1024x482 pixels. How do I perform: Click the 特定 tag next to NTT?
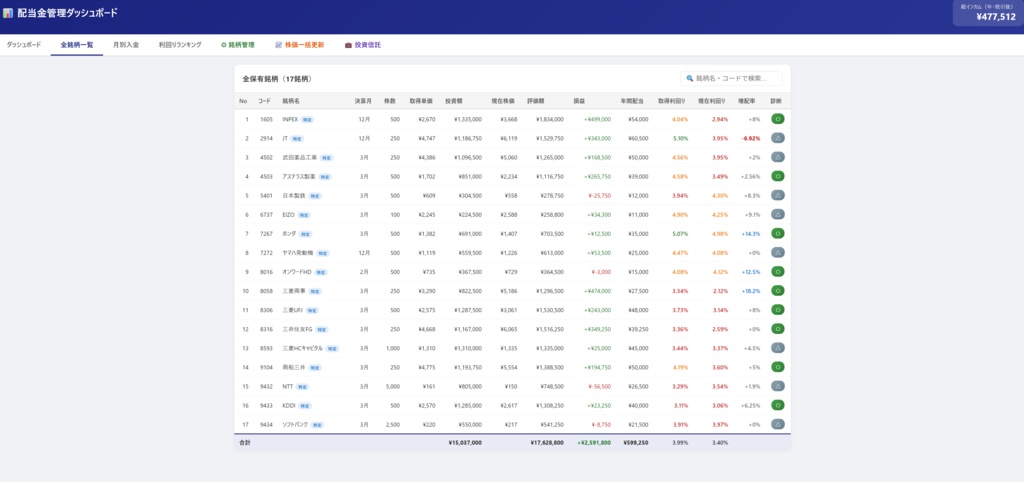pyautogui.click(x=302, y=387)
